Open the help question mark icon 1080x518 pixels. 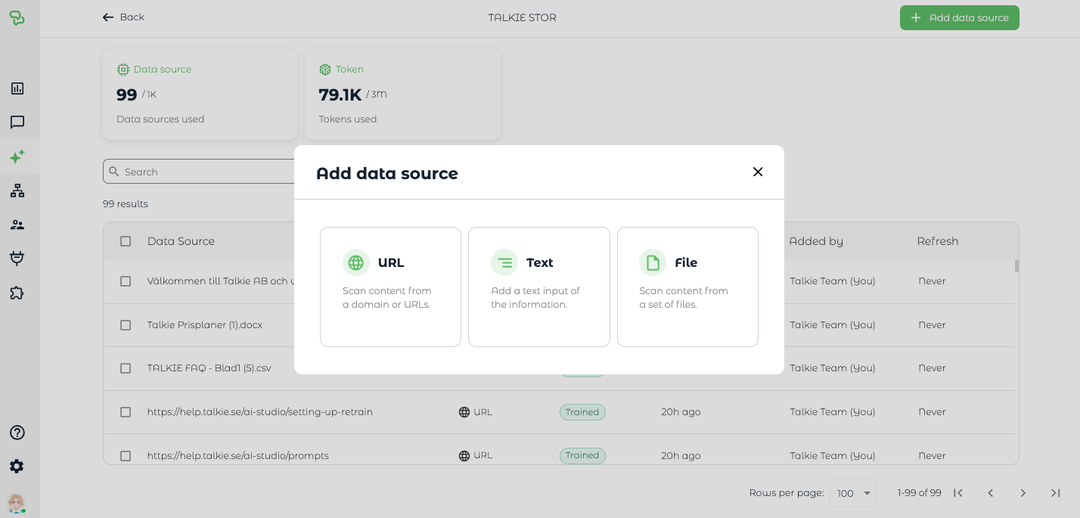point(17,433)
